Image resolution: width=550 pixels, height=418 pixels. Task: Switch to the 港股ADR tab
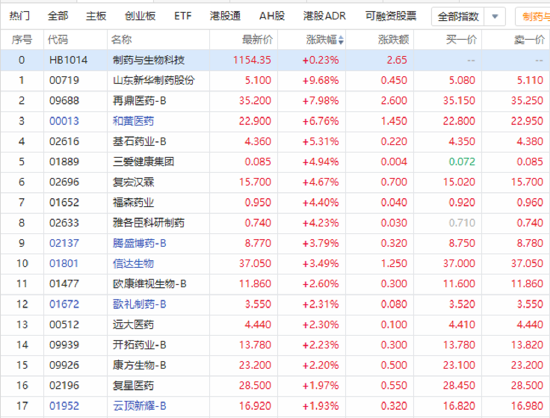[324, 16]
